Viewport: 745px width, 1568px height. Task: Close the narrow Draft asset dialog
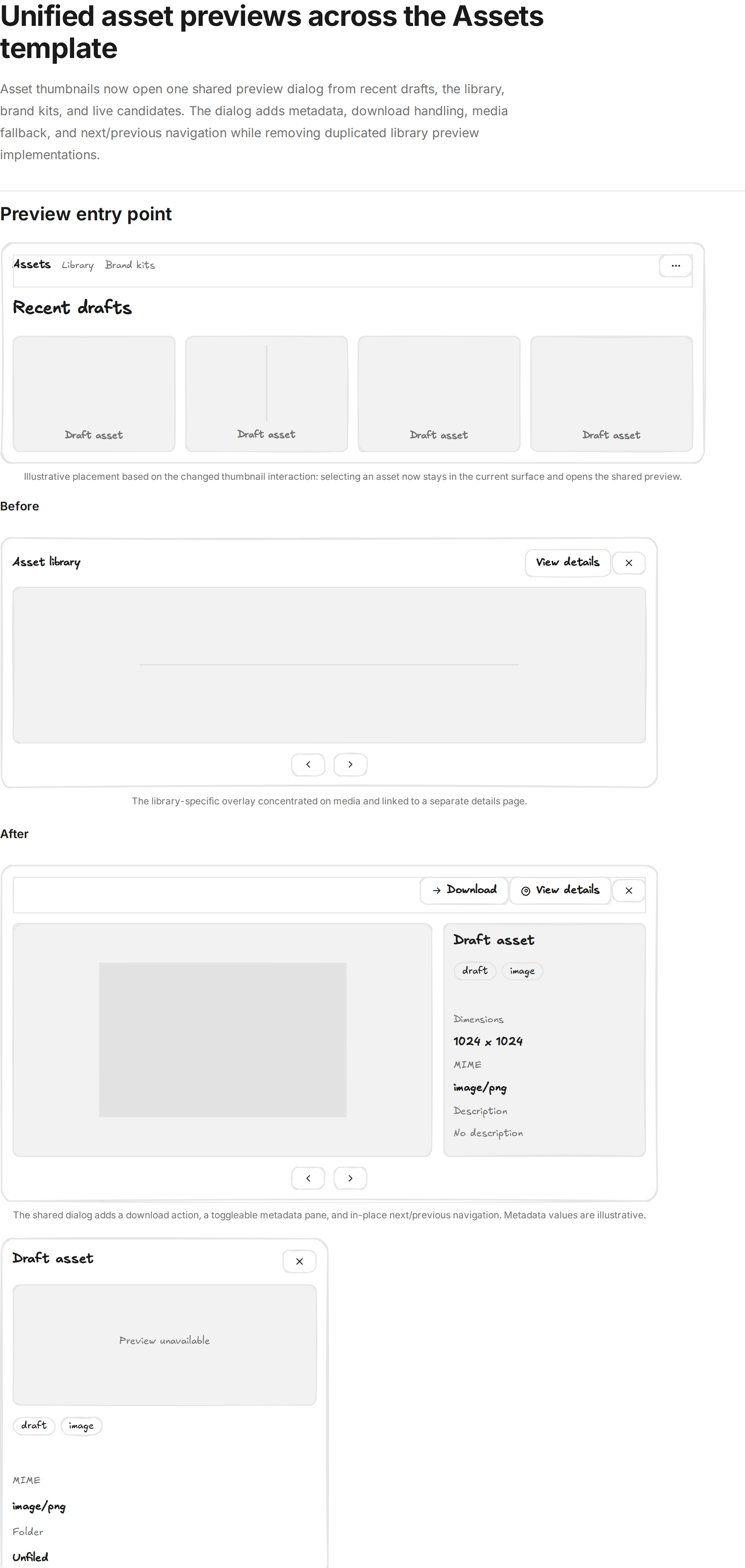300,1262
